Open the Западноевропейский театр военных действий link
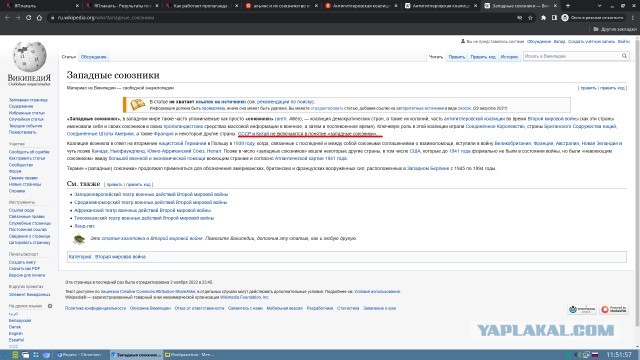 151,195
